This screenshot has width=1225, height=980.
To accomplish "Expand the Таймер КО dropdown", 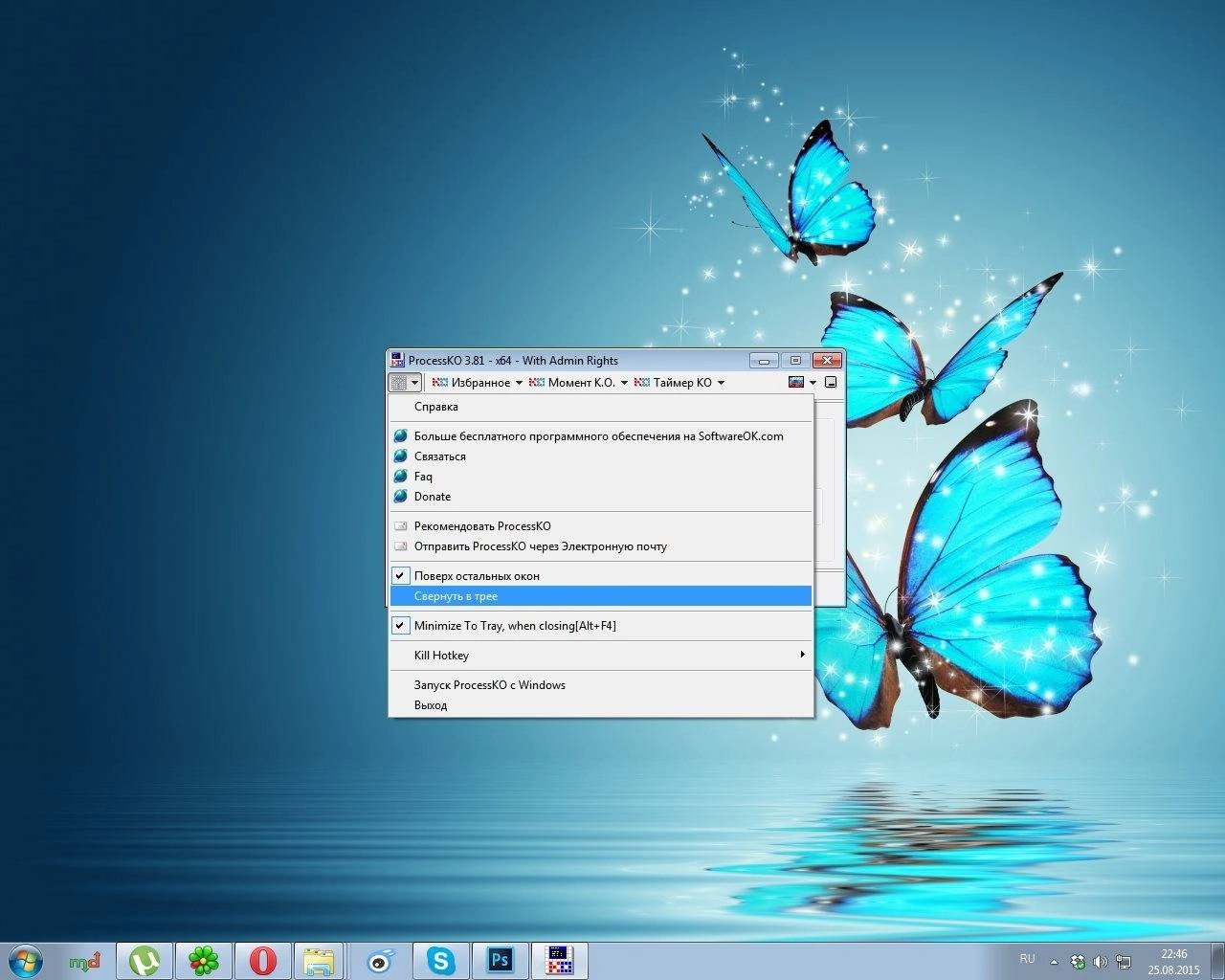I will click(x=679, y=383).
